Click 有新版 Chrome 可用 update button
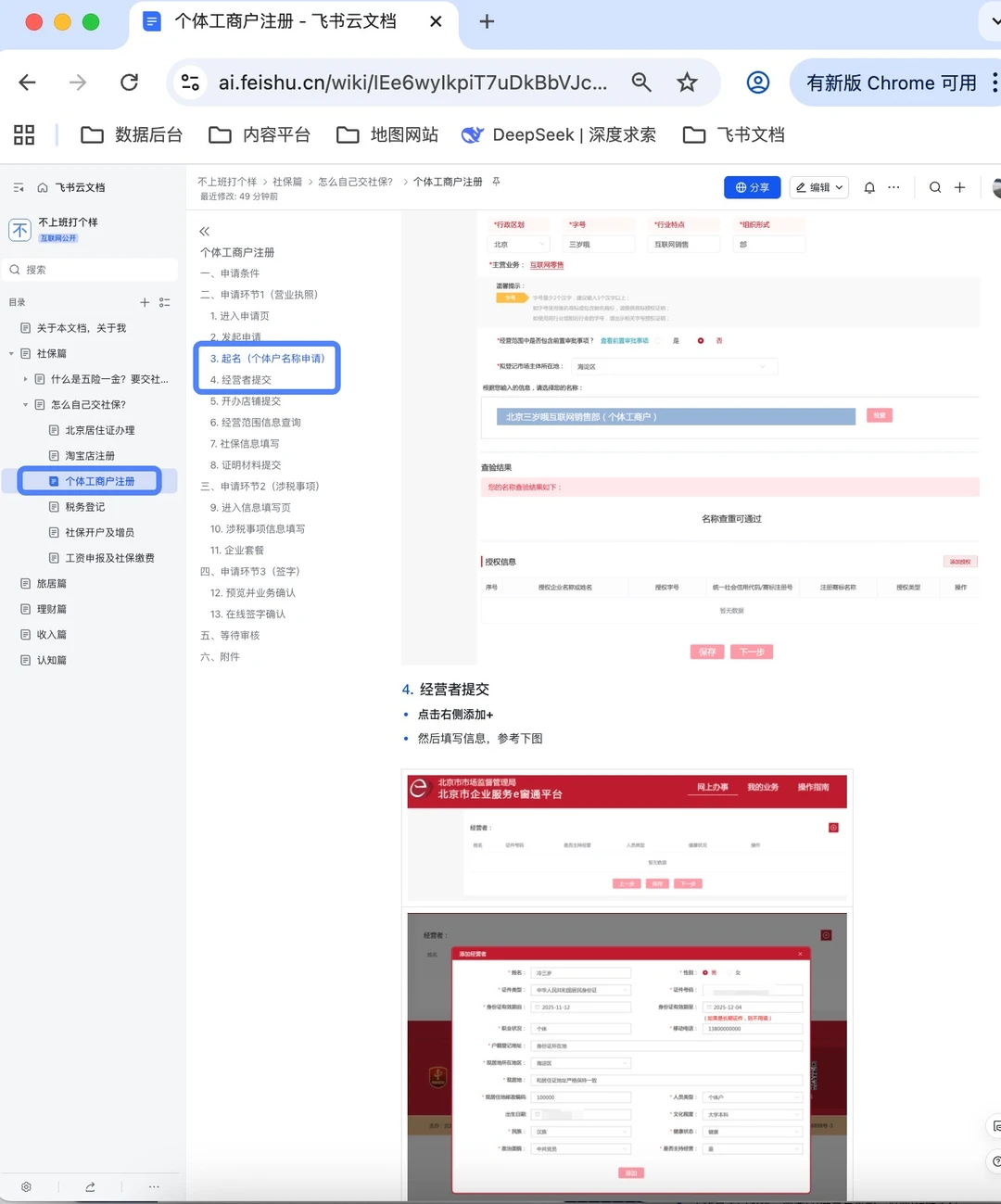 coord(891,82)
